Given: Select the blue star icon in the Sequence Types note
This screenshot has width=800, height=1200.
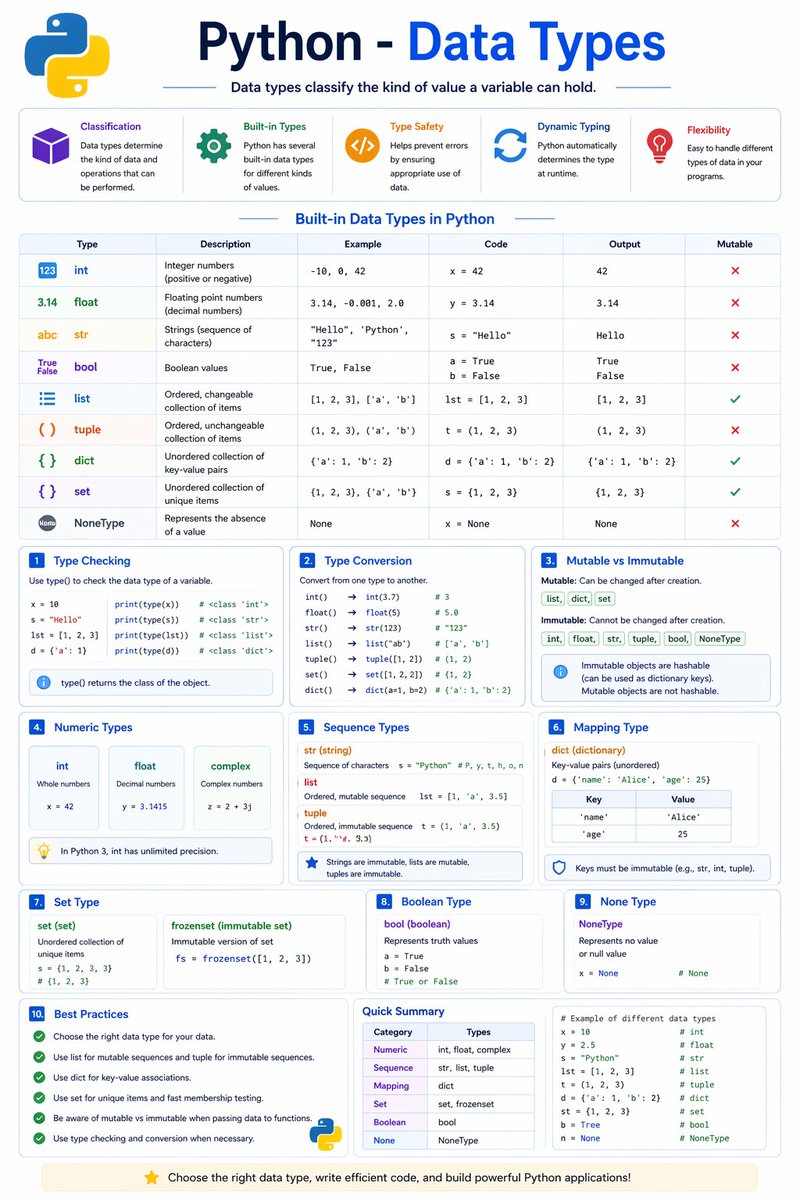Looking at the screenshot, I should (311, 863).
